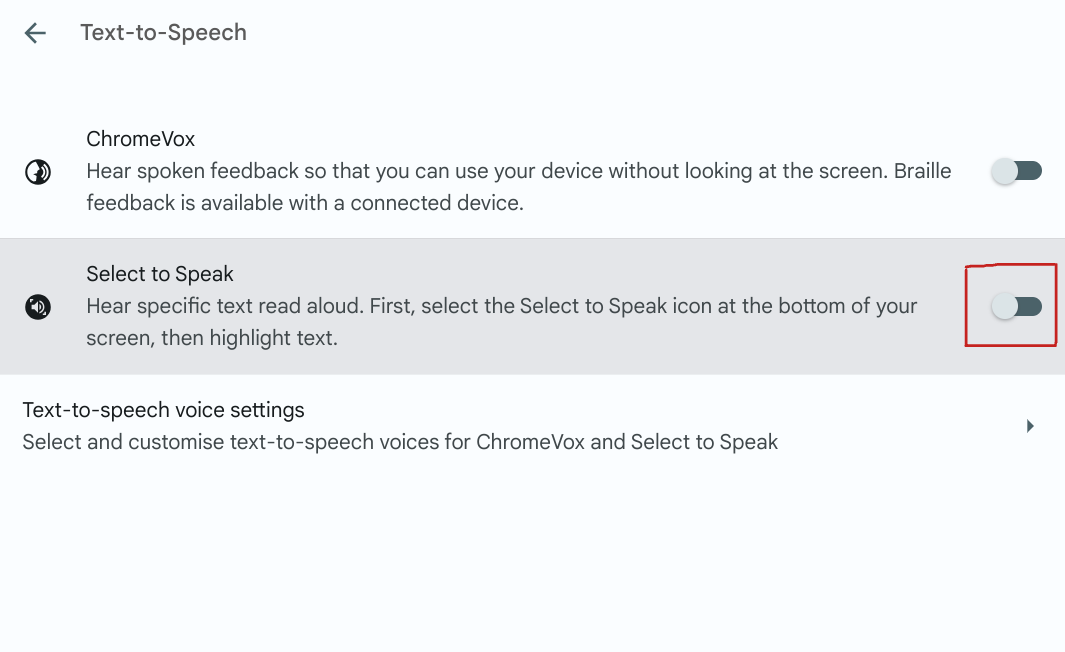Screen dimensions: 1065x652
Task: Click the ChromeVox label text
Action: 140,139
